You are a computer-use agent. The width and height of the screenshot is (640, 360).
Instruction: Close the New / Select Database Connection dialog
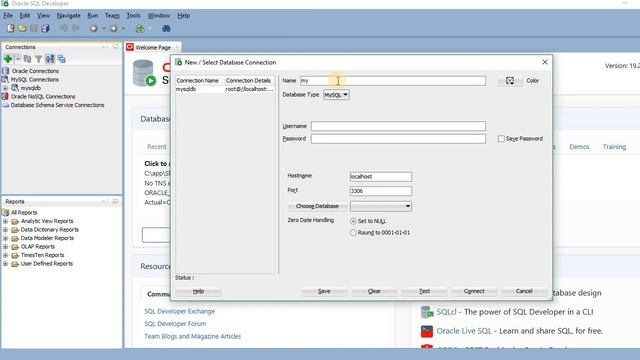pyautogui.click(x=545, y=62)
